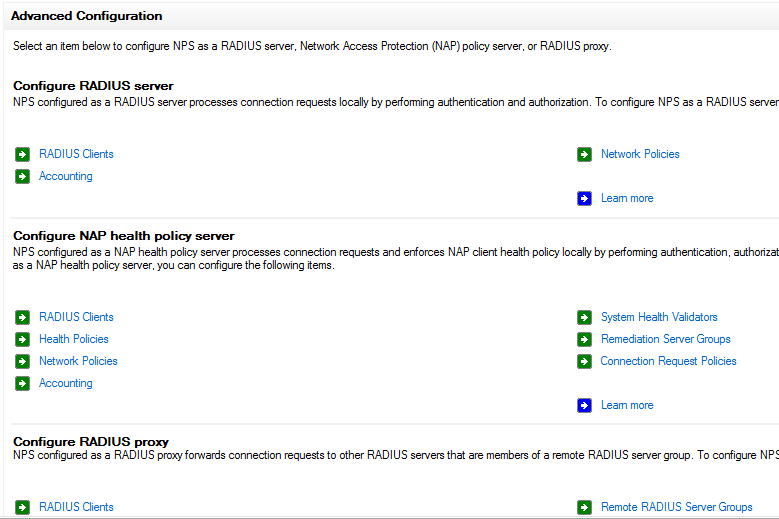Viewport: 779px width, 519px height.
Task: Click the 'Select an item below to configure NPS' sentence
Action: (312, 46)
